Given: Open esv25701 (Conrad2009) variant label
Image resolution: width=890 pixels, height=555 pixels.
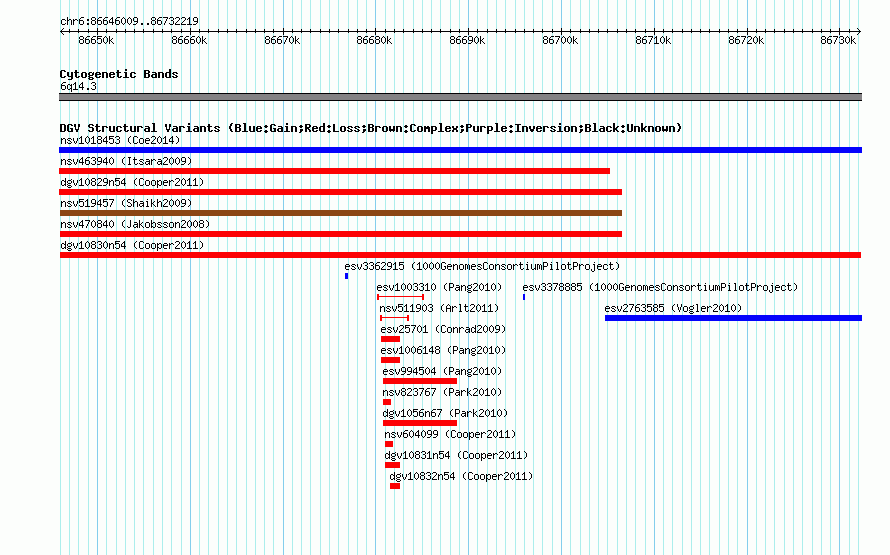Looking at the screenshot, I should [x=443, y=329].
